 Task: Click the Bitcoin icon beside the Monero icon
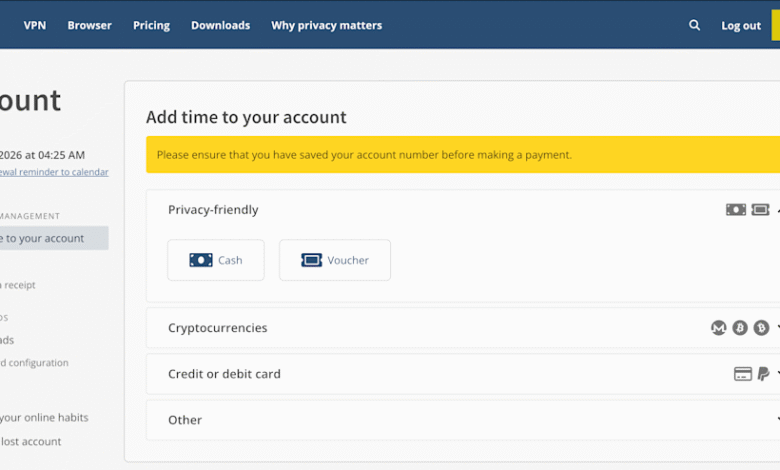coord(740,328)
